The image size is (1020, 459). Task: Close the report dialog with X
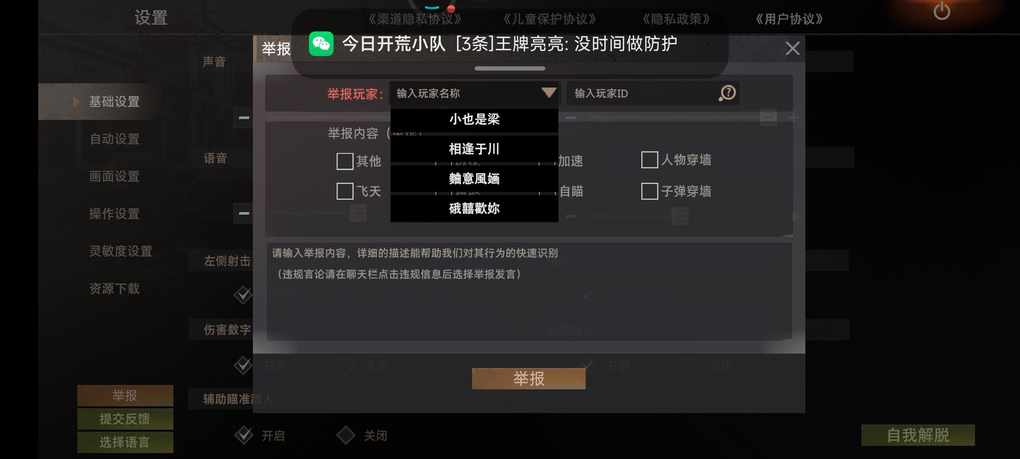coord(792,48)
